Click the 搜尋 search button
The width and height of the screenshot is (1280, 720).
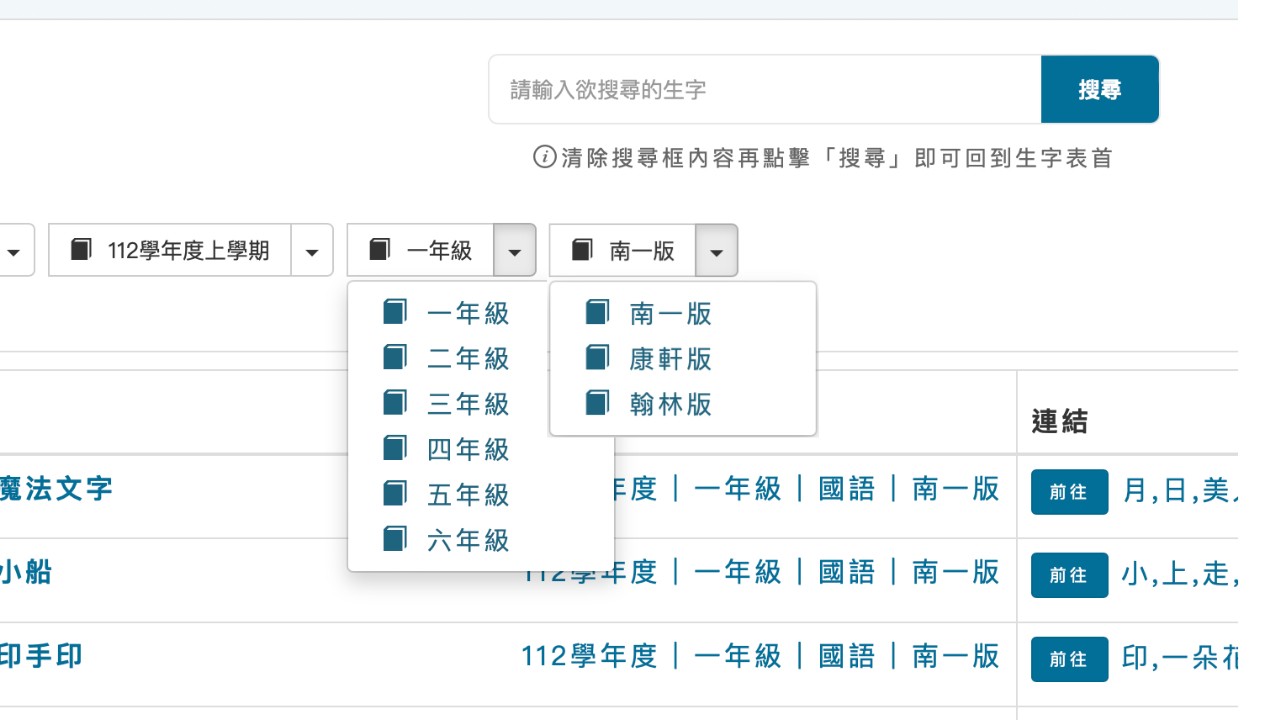point(1100,89)
